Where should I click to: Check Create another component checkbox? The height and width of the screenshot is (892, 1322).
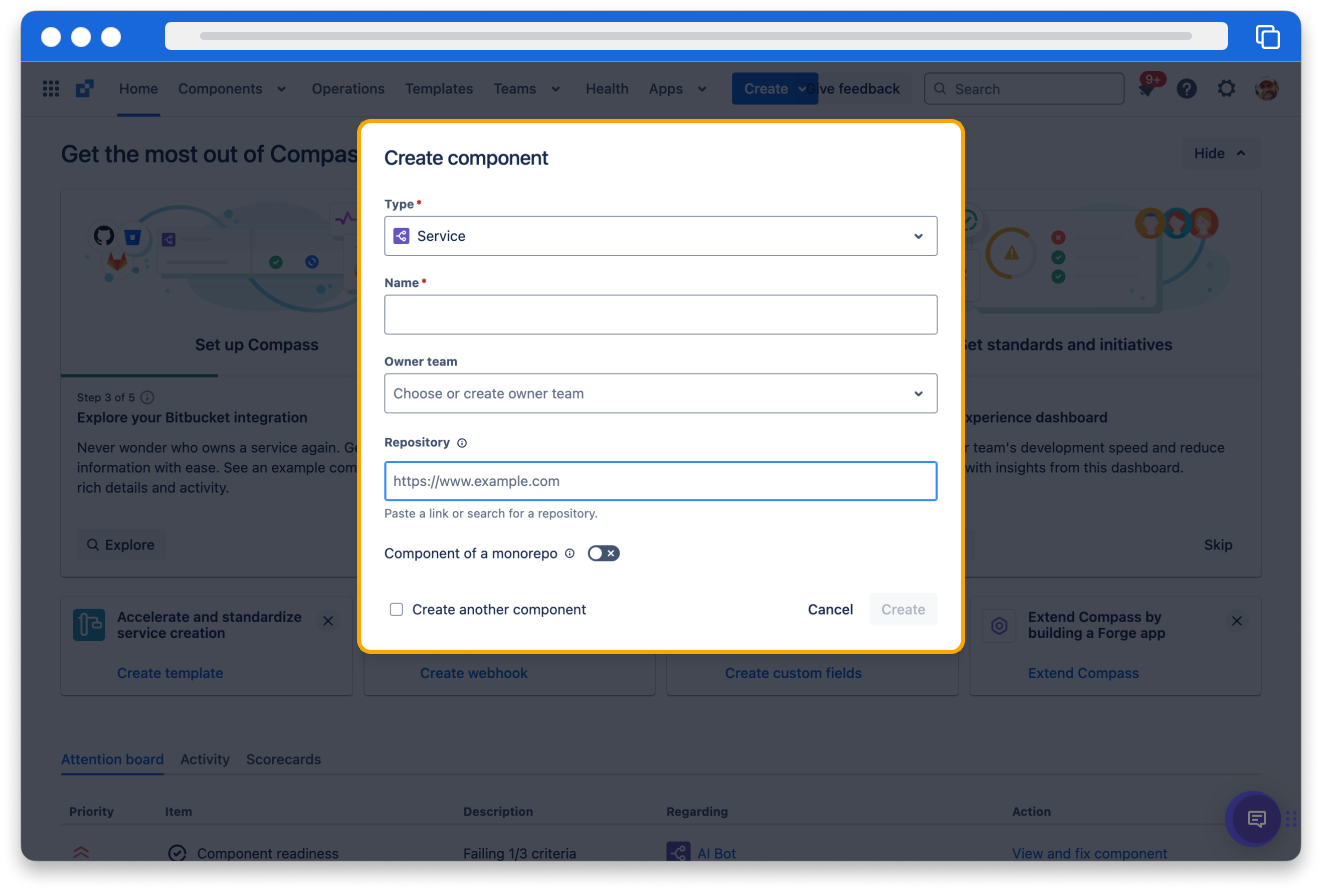click(397, 609)
